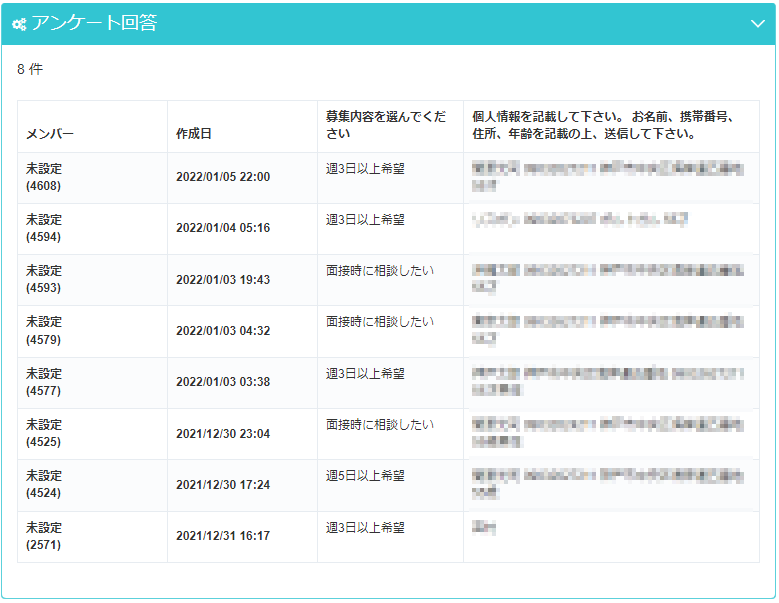Open member 未設定 (4593) entry
Image resolution: width=779 pixels, height=603 pixels.
pos(44,279)
